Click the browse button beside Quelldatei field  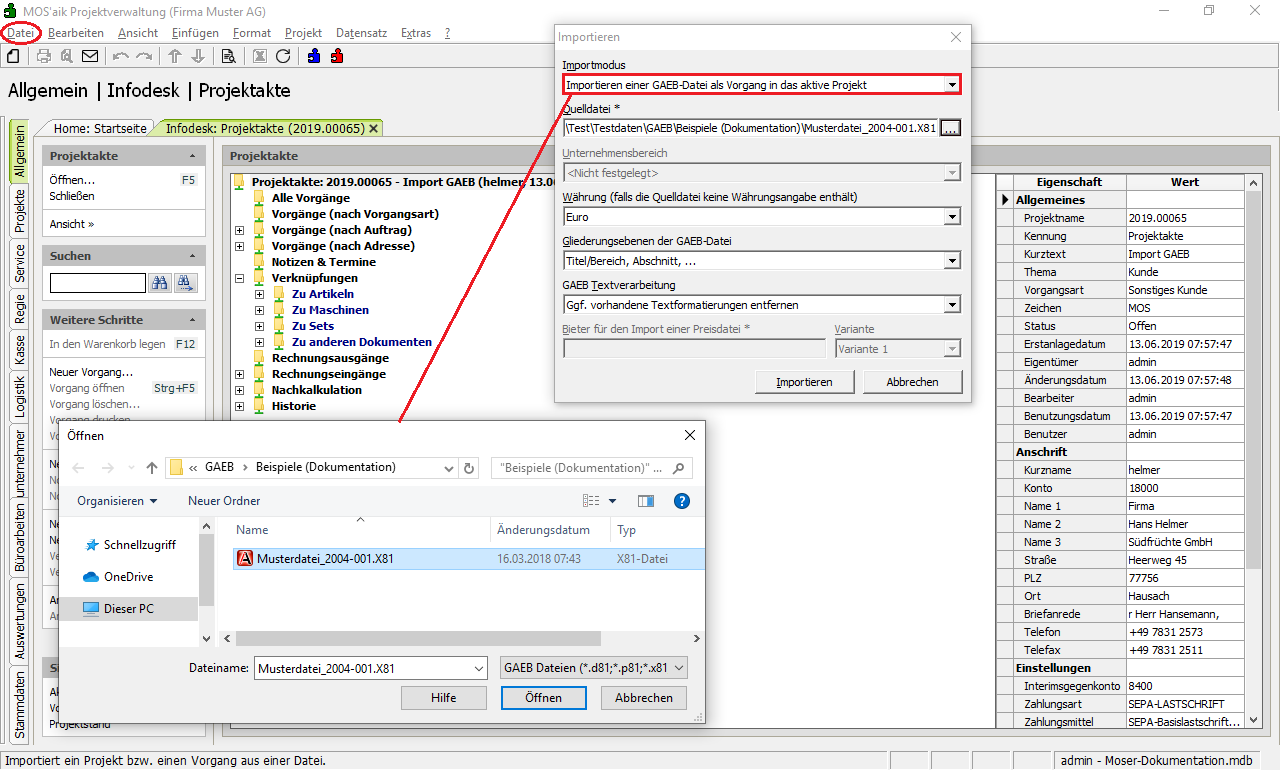(x=950, y=128)
